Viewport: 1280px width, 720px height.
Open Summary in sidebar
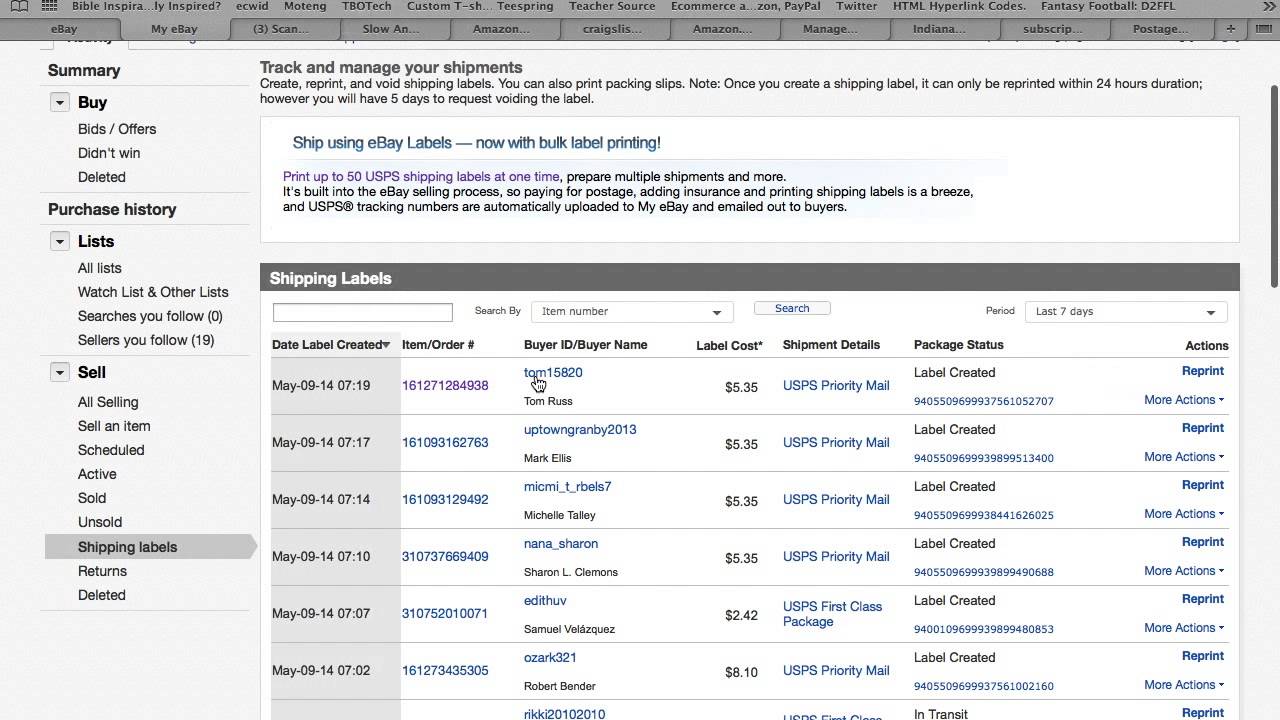(84, 71)
